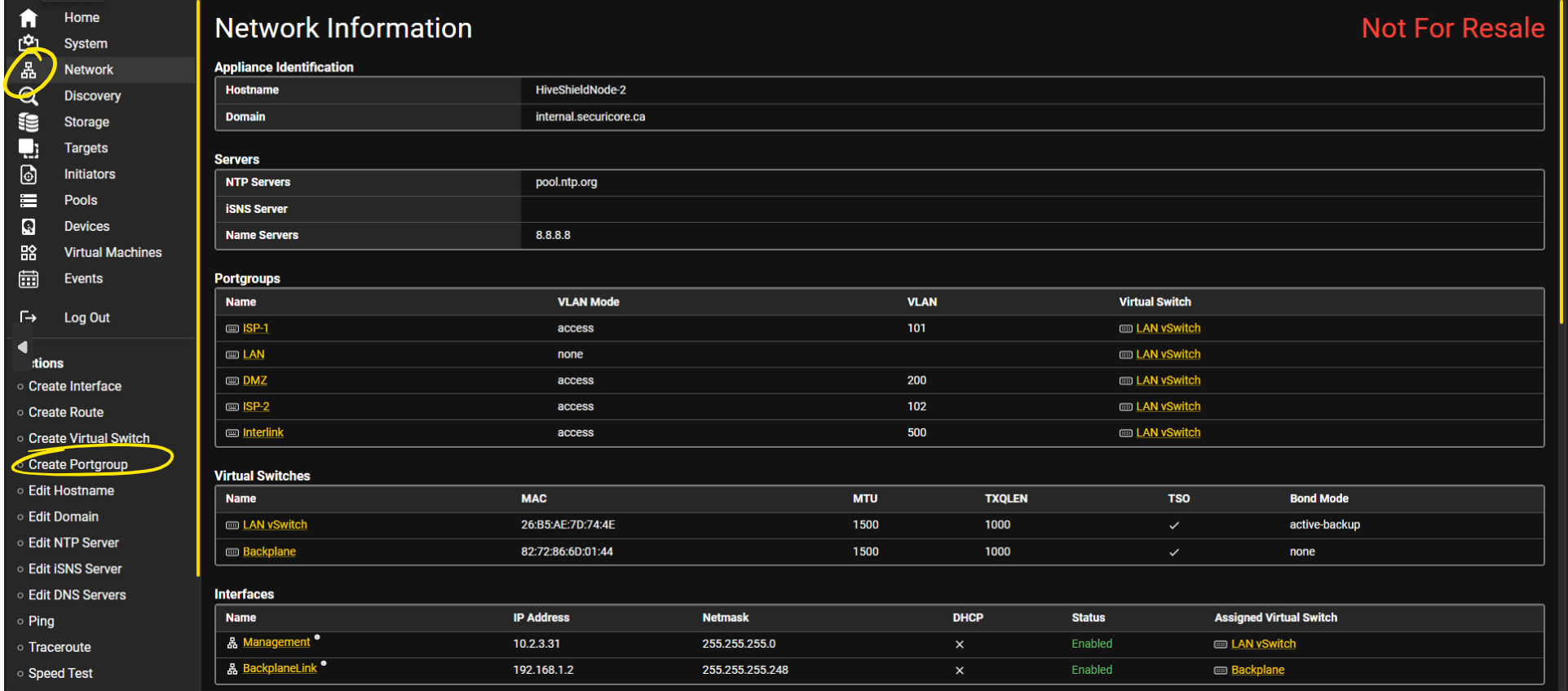Open the Storage section
This screenshot has height=691, width=1568.
[86, 122]
